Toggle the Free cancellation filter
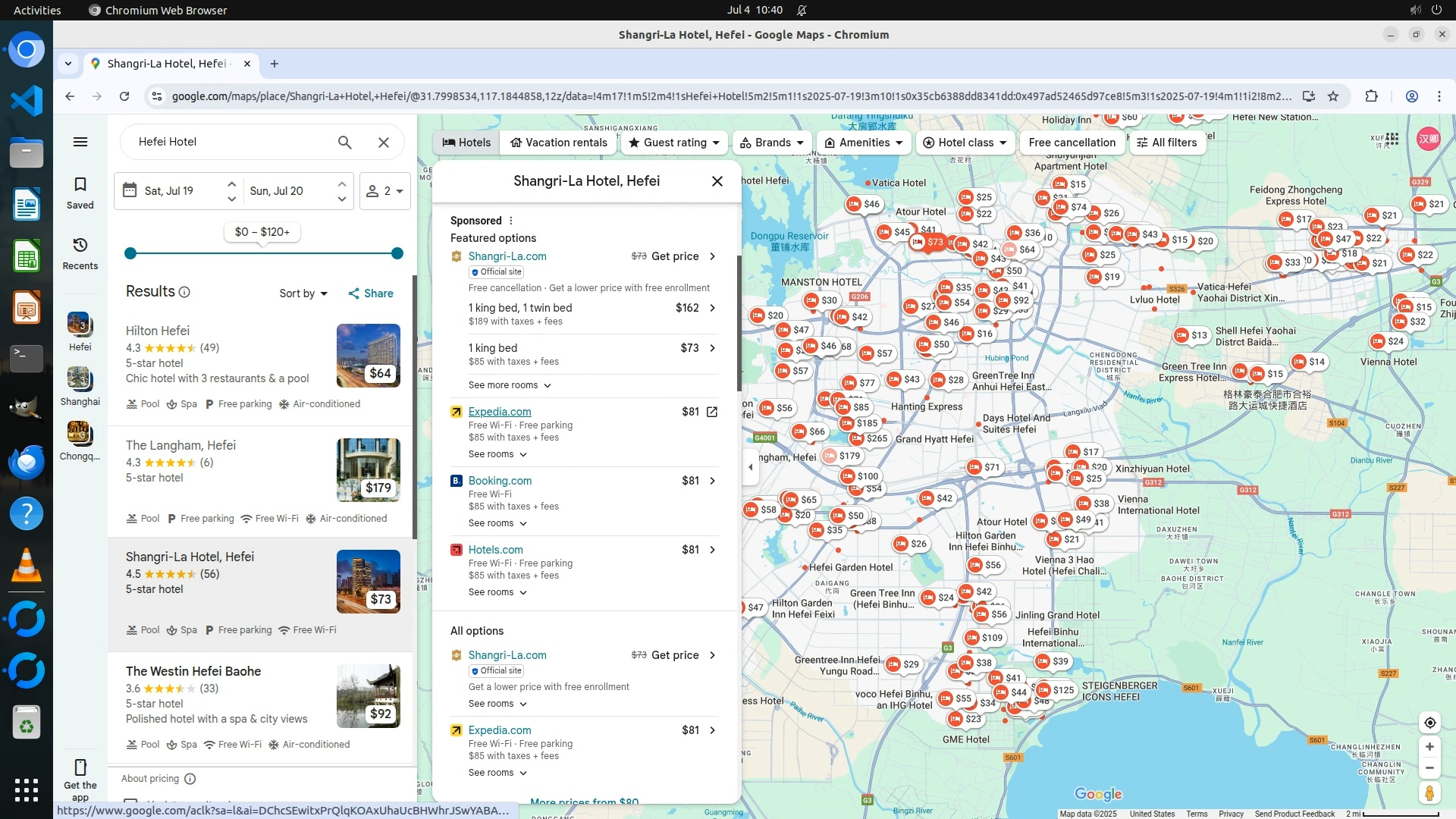 pos(1072,143)
